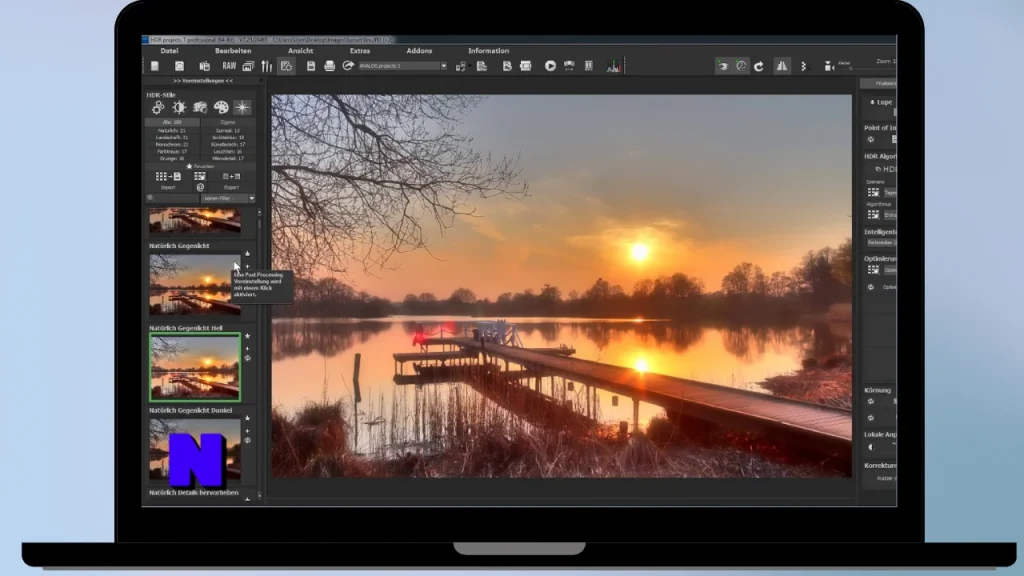The width and height of the screenshot is (1024, 576).
Task: Open the colored histogram icon
Action: 613,66
